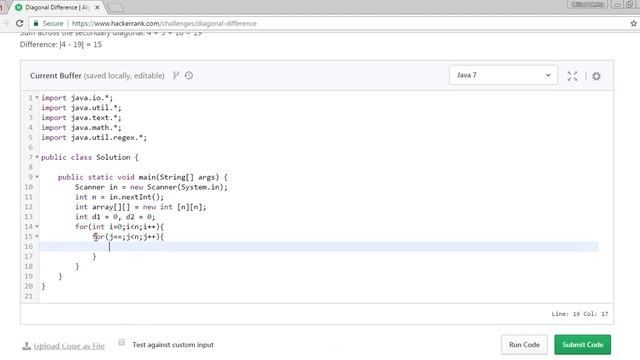Reload the page with the refresh icon
This screenshot has height=360, width=640.
[19, 23]
